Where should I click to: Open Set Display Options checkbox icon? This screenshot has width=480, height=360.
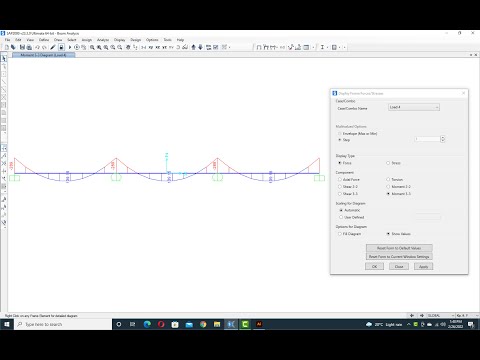pos(216,47)
